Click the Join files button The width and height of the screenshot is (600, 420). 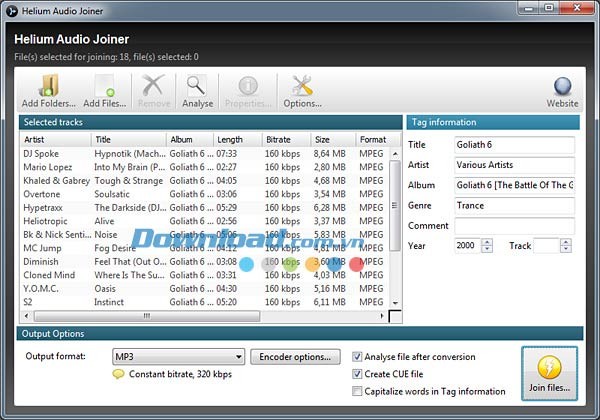(x=549, y=373)
